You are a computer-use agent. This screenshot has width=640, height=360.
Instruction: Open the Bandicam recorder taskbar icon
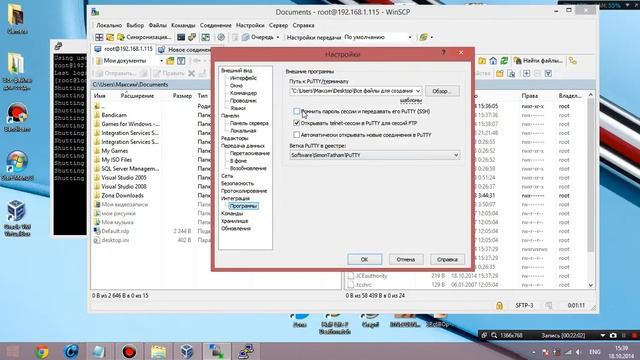[129, 351]
